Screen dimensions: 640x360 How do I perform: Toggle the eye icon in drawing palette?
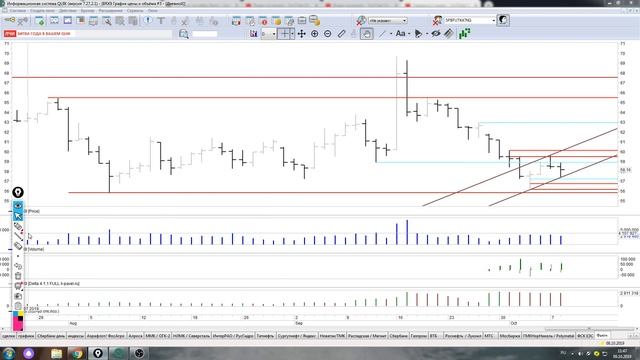(18, 205)
